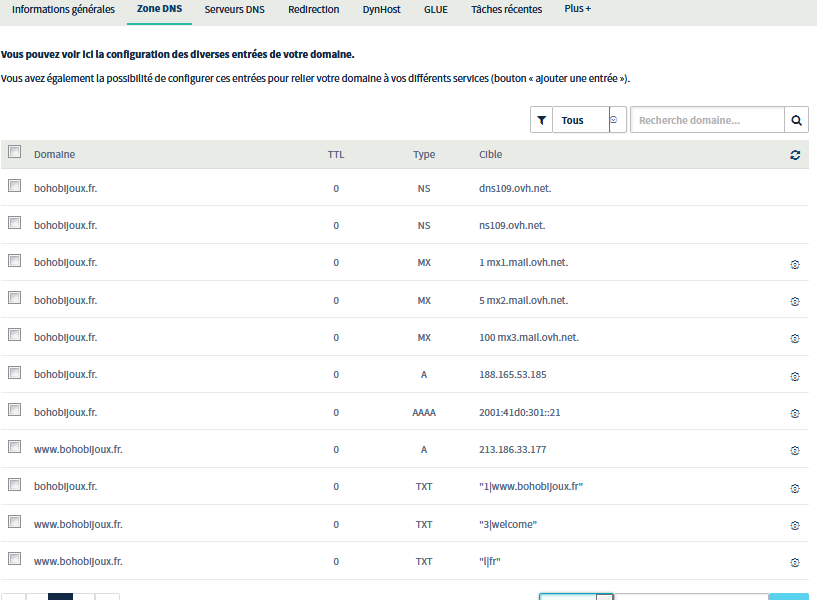Image resolution: width=817 pixels, height=600 pixels.
Task: Click the search magnifier icon
Action: pos(796,120)
